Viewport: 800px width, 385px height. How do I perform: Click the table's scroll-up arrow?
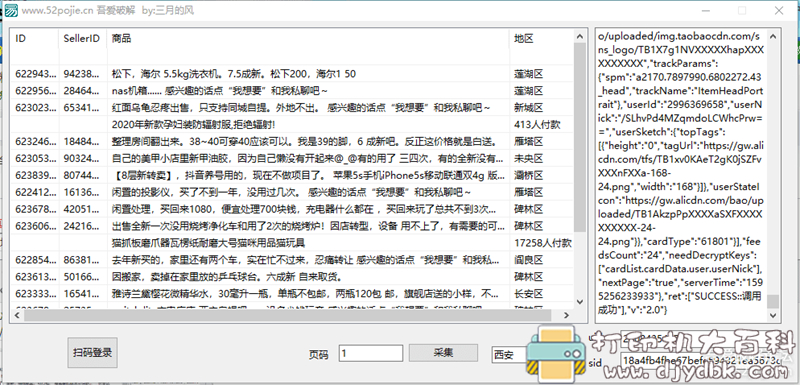pyautogui.click(x=579, y=36)
